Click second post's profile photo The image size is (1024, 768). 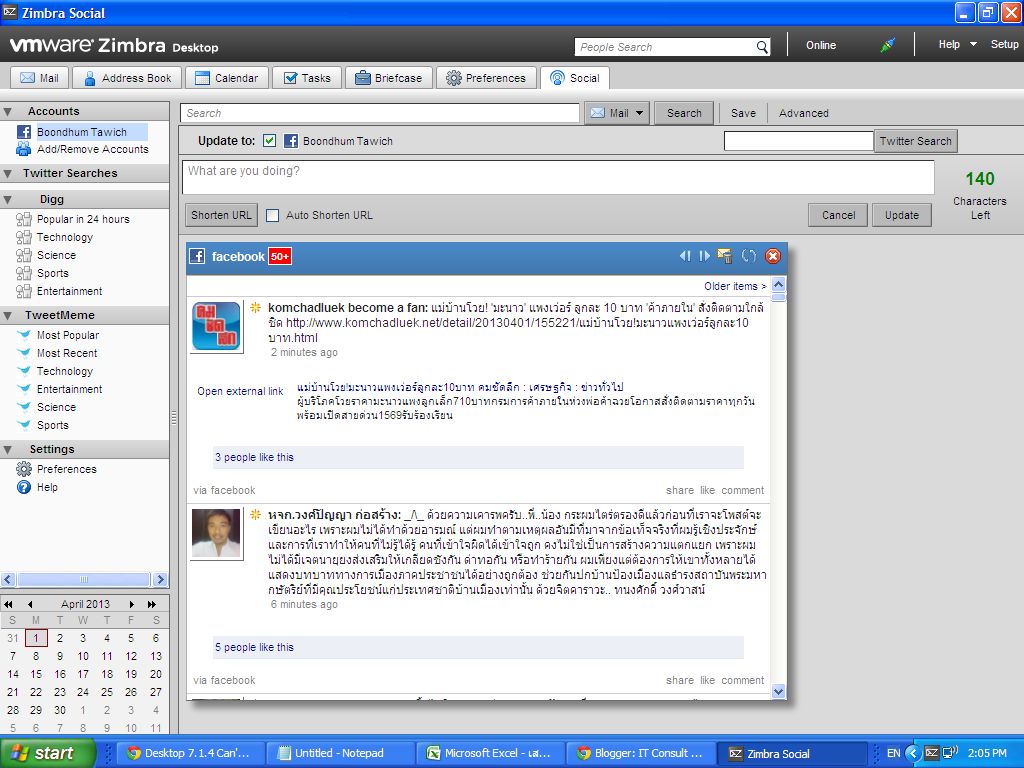point(216,534)
